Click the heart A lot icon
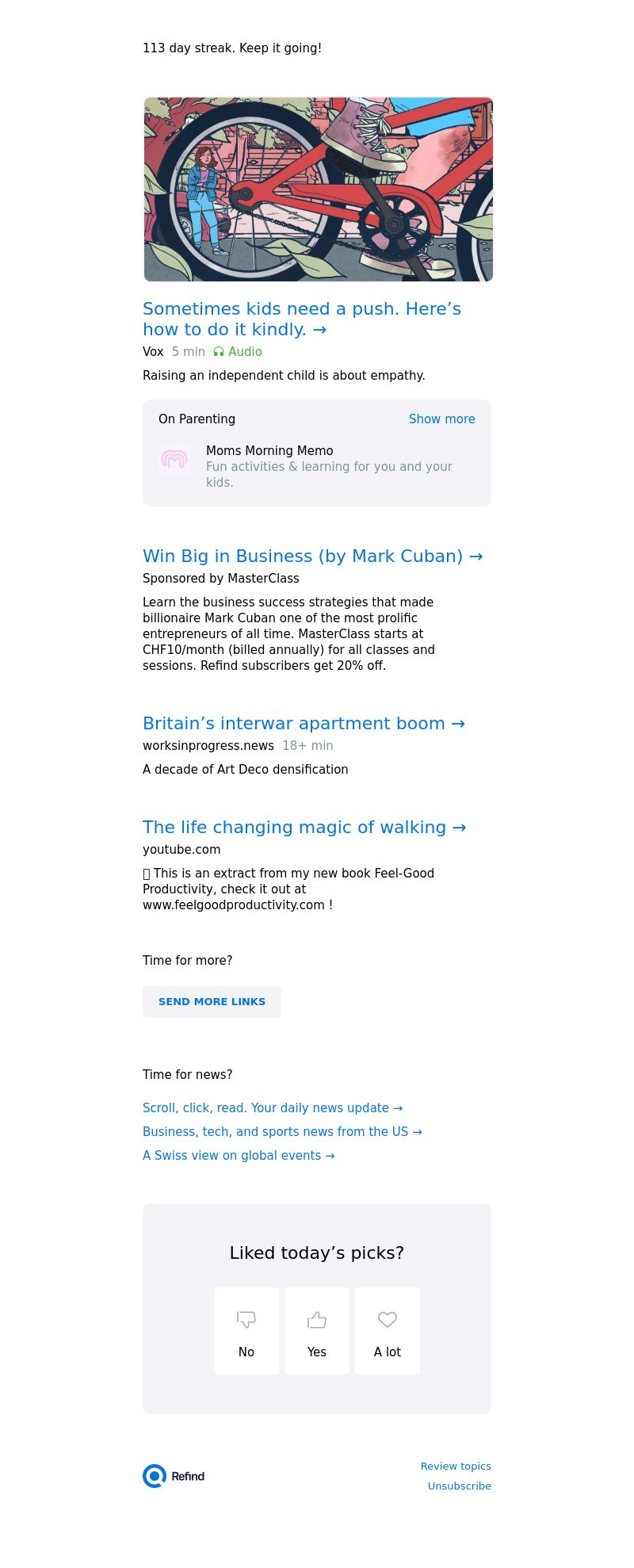The height and width of the screenshot is (1568, 634). (388, 1319)
